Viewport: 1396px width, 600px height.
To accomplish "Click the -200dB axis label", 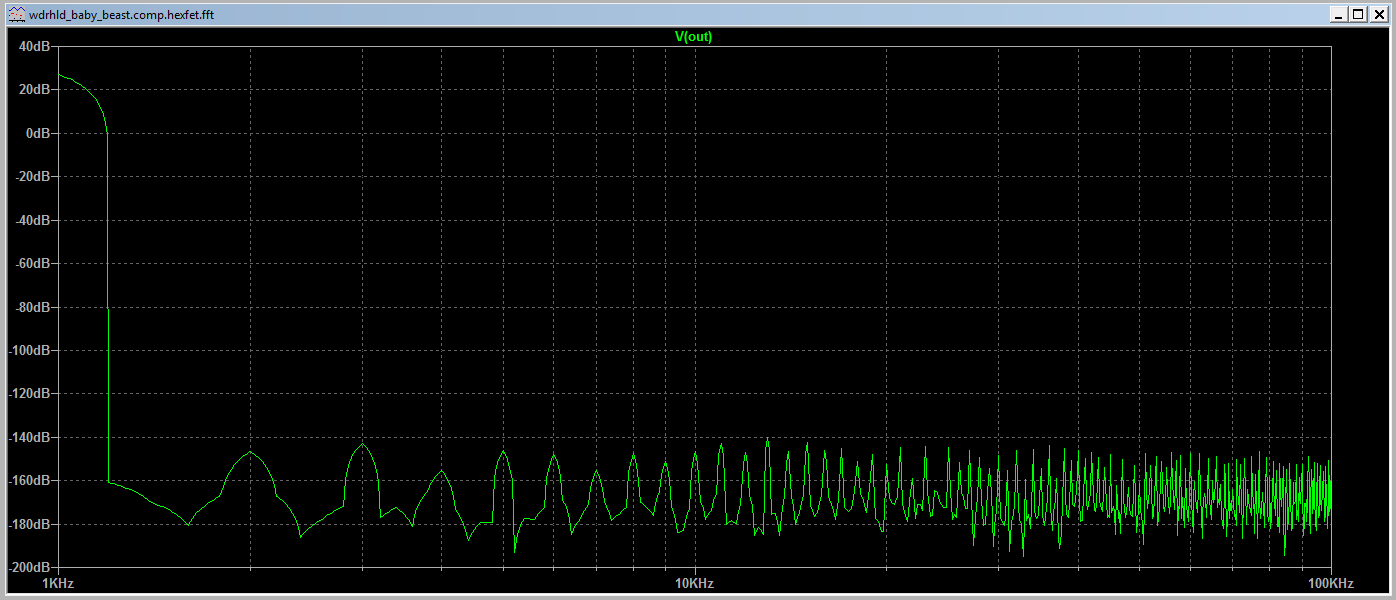I will pos(30,567).
